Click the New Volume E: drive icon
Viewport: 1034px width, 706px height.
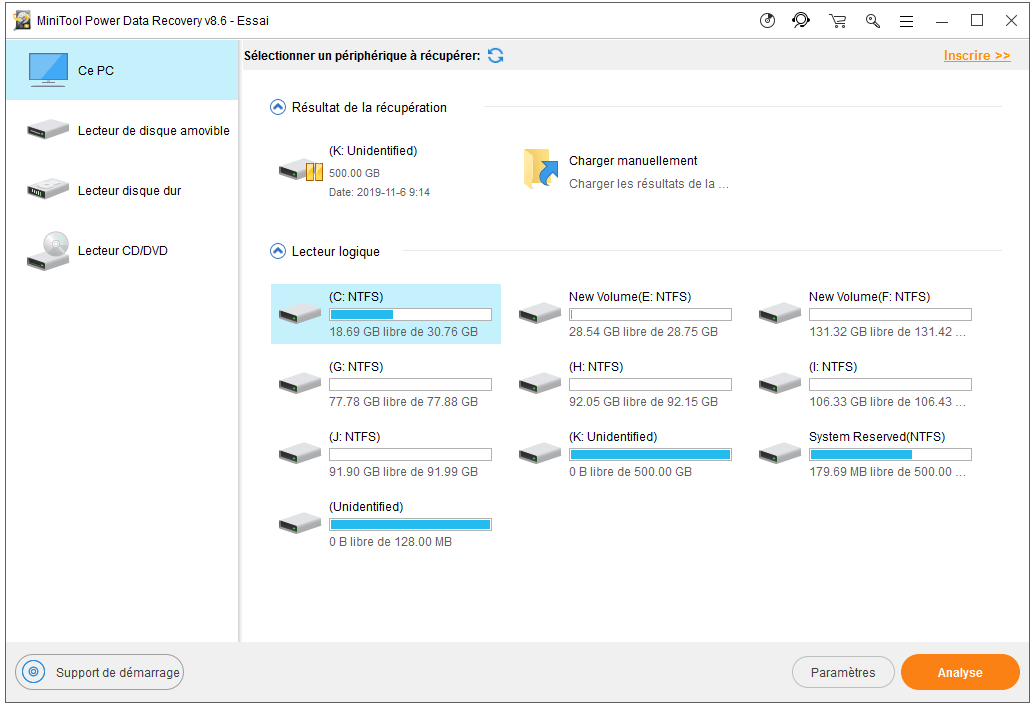[539, 313]
